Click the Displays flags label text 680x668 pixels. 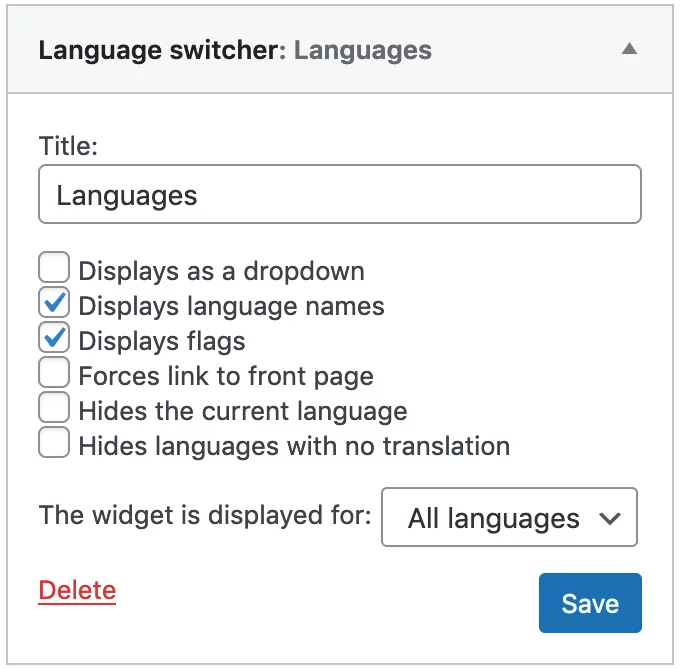point(162,342)
